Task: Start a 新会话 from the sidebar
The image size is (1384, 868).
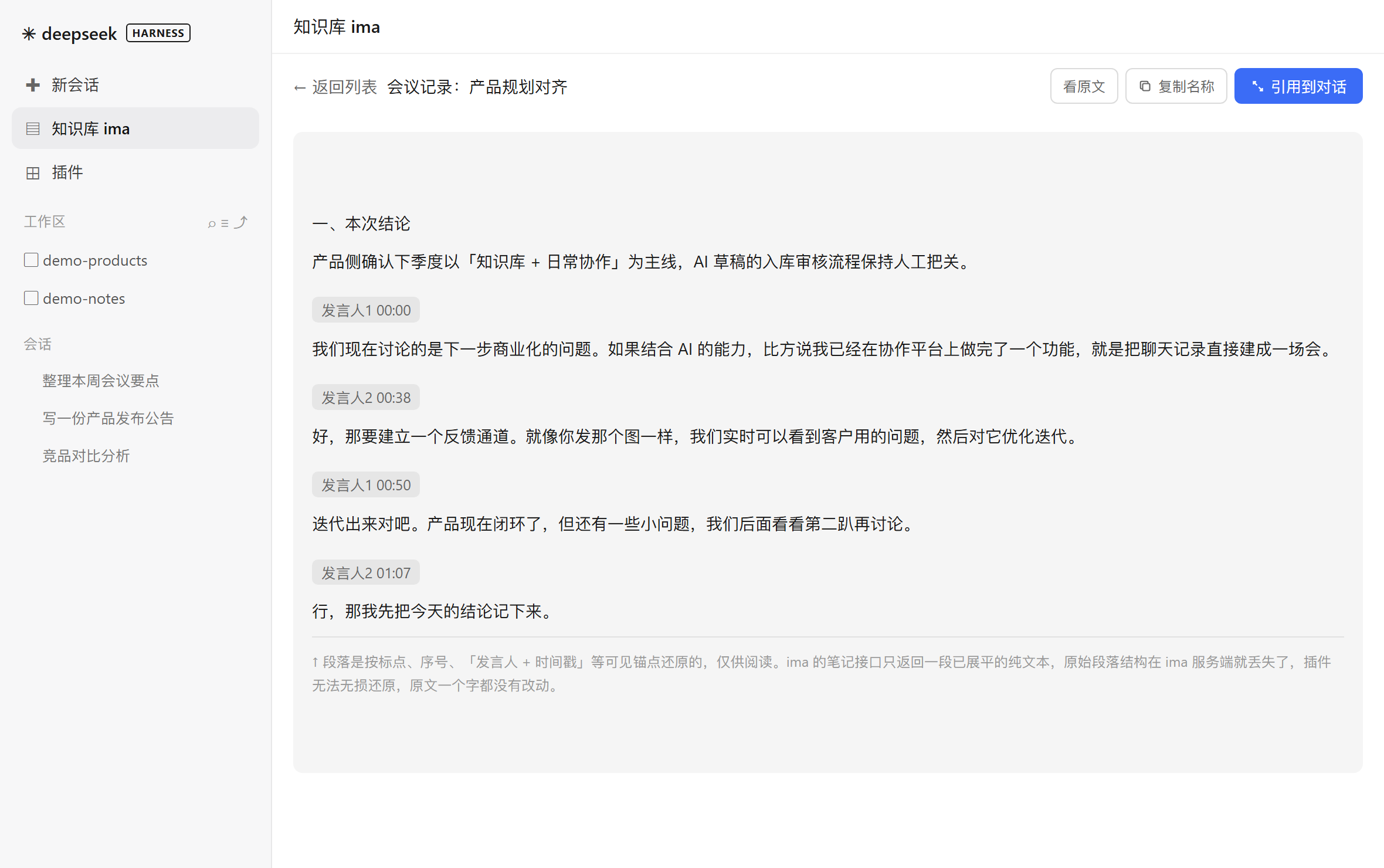Action: tap(135, 85)
